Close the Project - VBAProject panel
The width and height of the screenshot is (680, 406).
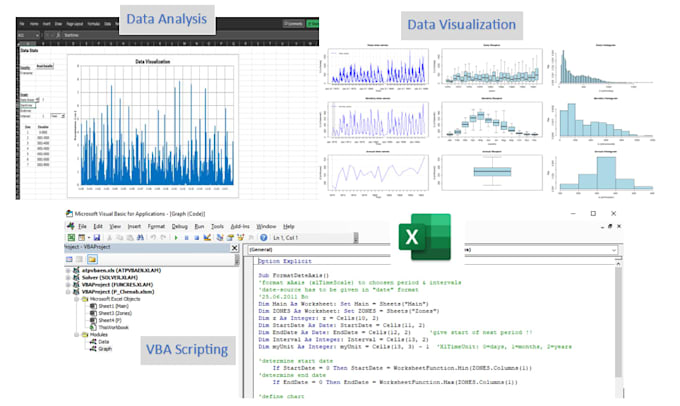[x=235, y=248]
